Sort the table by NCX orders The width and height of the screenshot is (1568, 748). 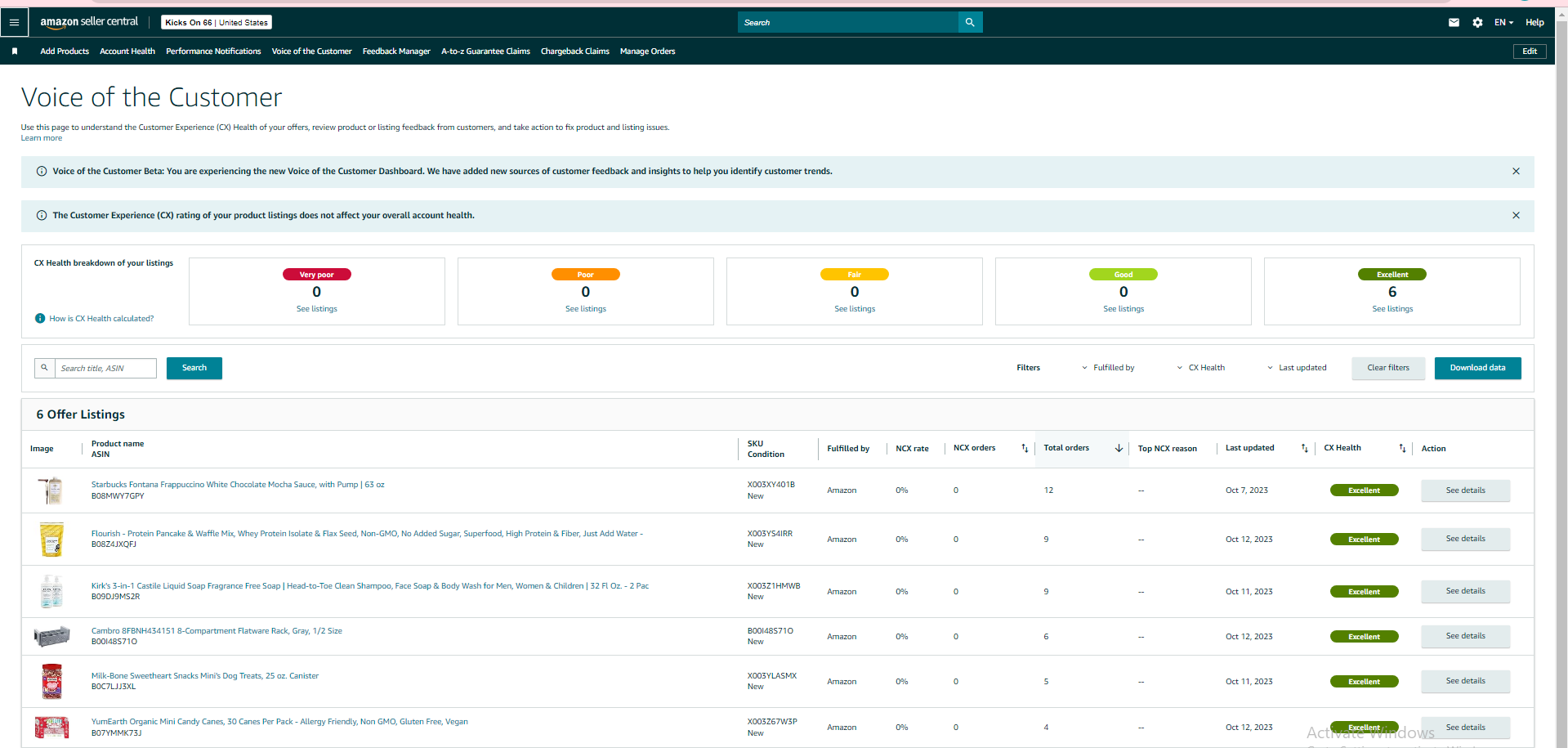(1025, 448)
